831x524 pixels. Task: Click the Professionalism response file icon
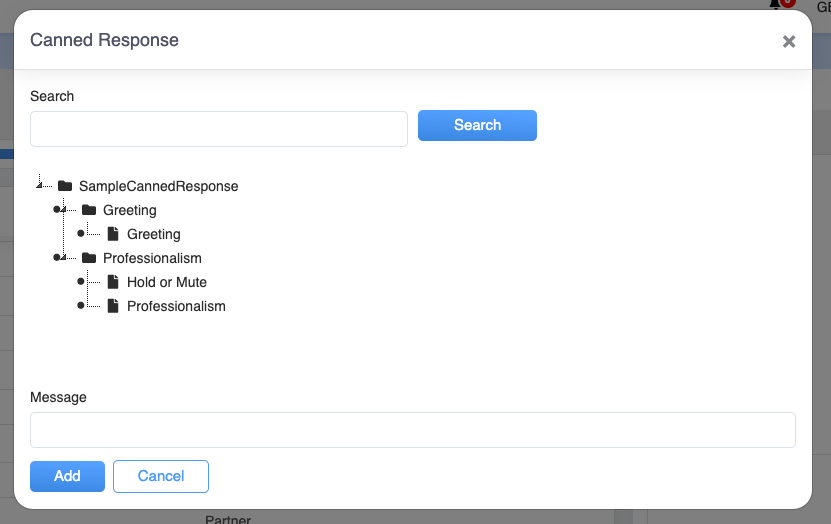[x=113, y=306]
